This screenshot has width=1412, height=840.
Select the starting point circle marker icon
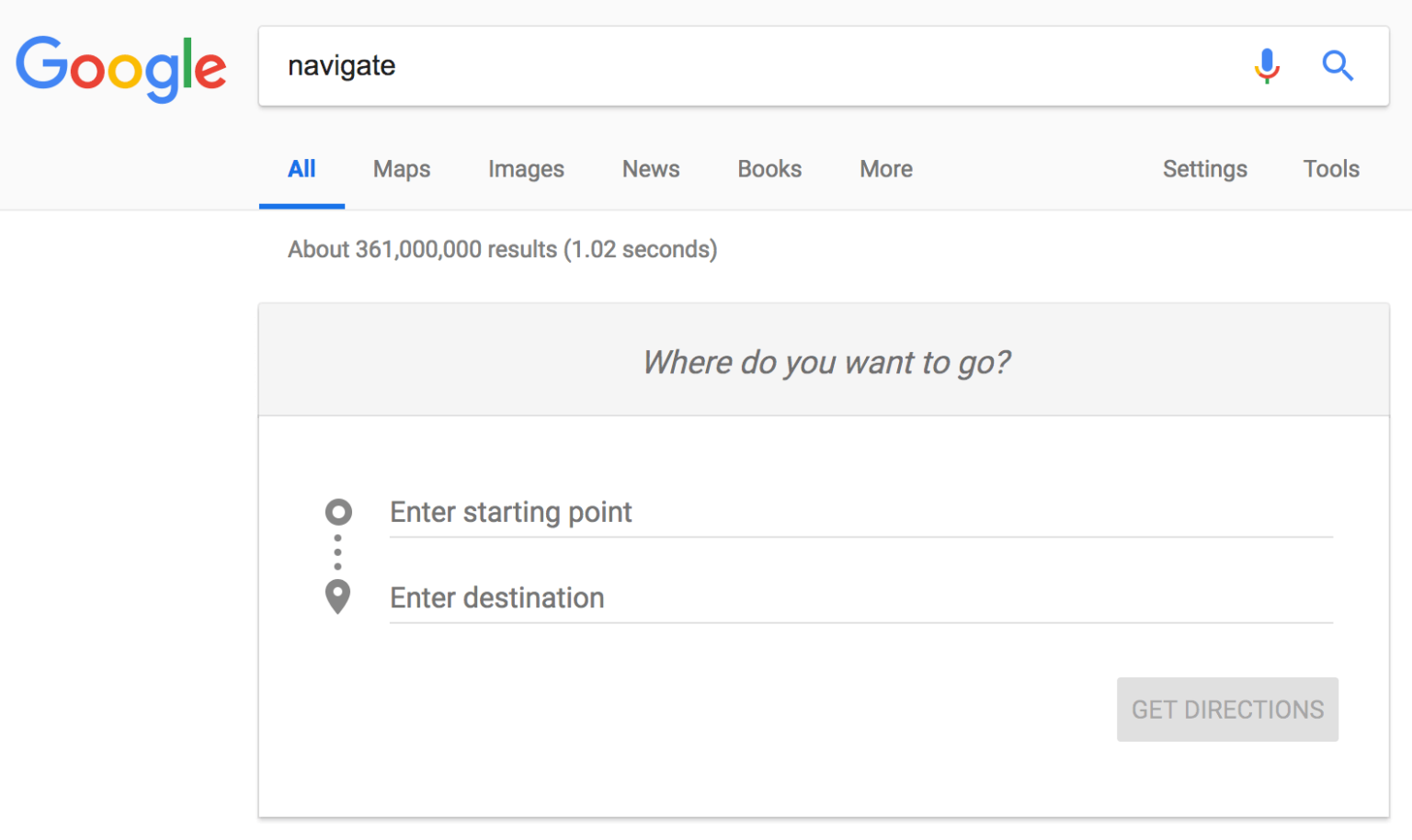(338, 512)
